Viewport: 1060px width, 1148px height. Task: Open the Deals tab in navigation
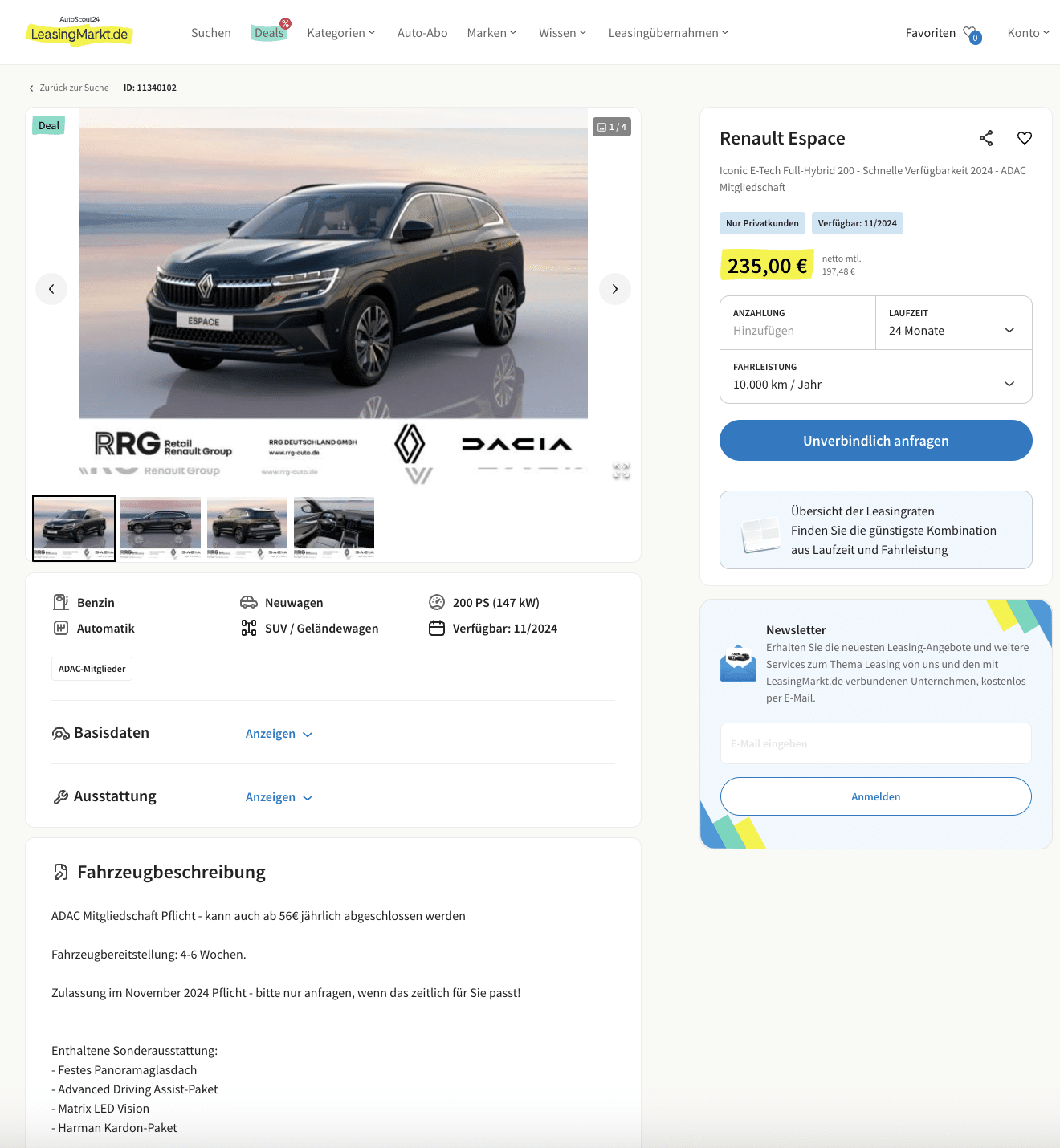click(x=269, y=33)
